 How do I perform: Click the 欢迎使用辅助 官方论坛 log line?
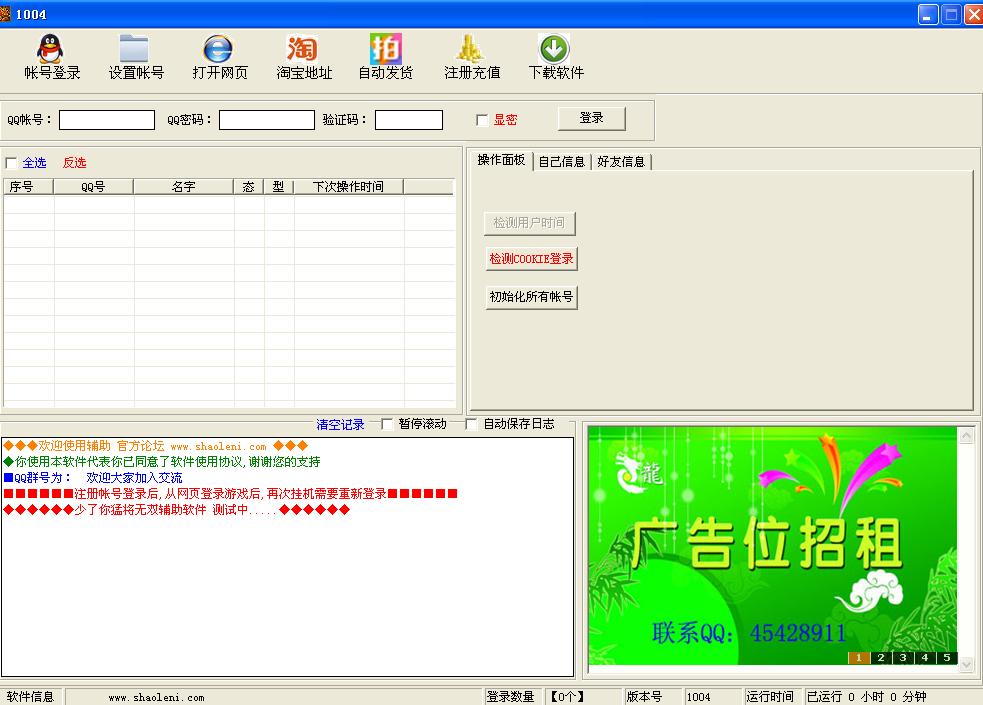[155, 446]
